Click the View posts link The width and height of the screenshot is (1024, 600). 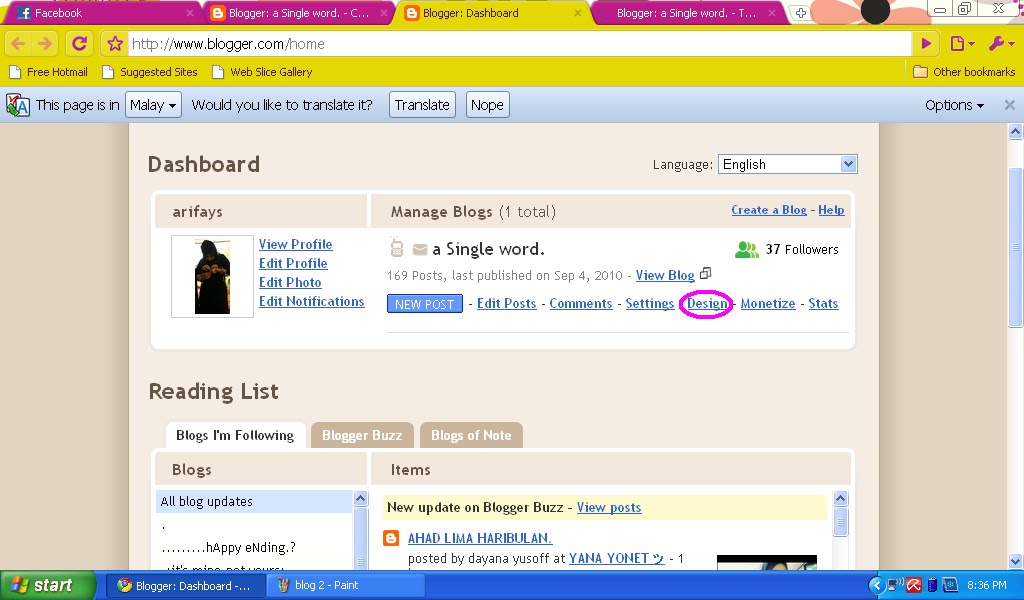tap(609, 507)
